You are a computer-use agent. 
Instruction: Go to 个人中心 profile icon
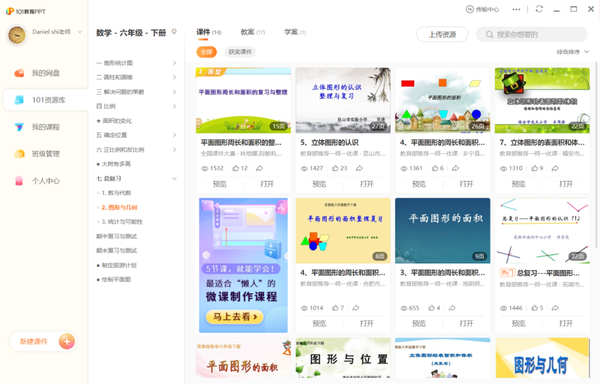(x=19, y=181)
